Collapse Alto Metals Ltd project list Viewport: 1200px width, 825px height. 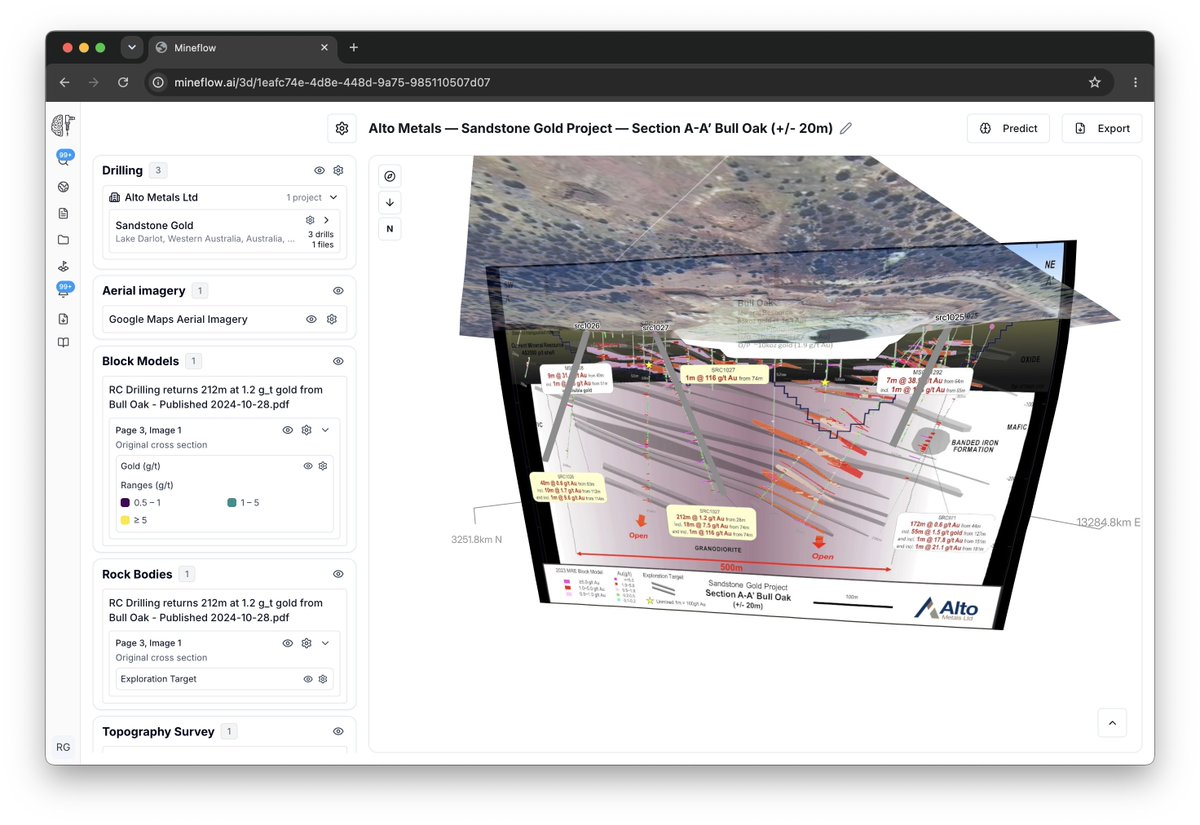click(x=334, y=198)
